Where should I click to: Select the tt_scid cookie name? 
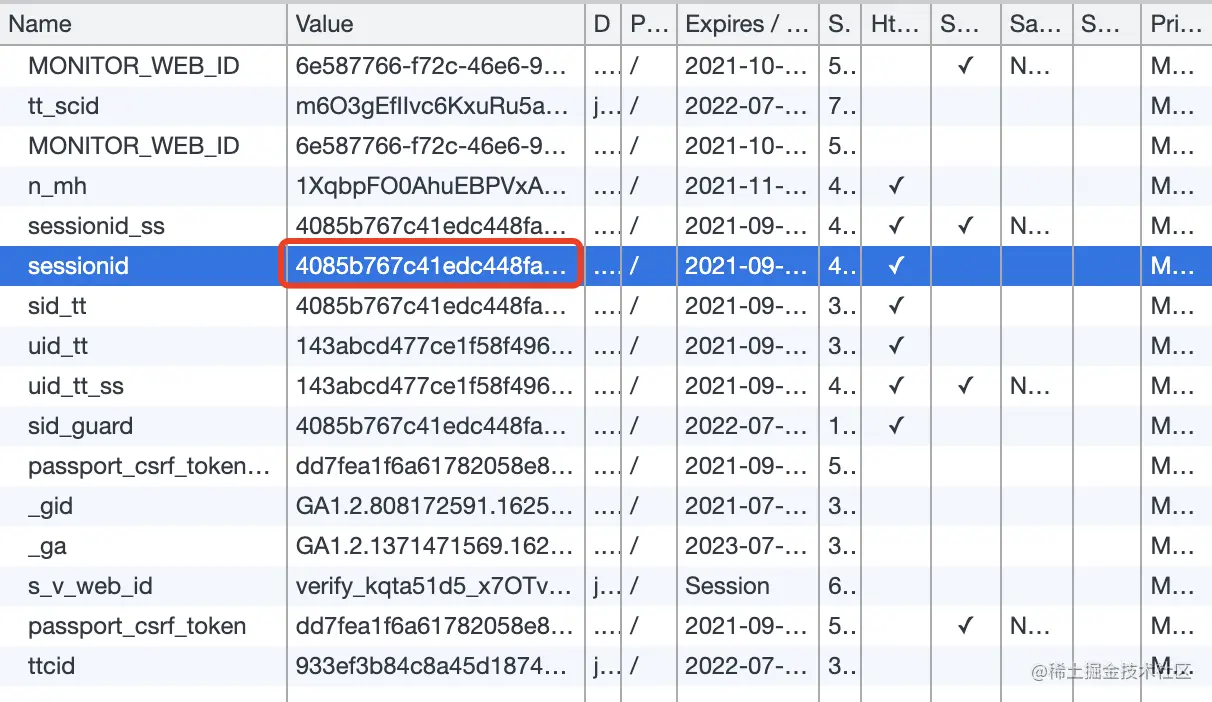point(64,106)
